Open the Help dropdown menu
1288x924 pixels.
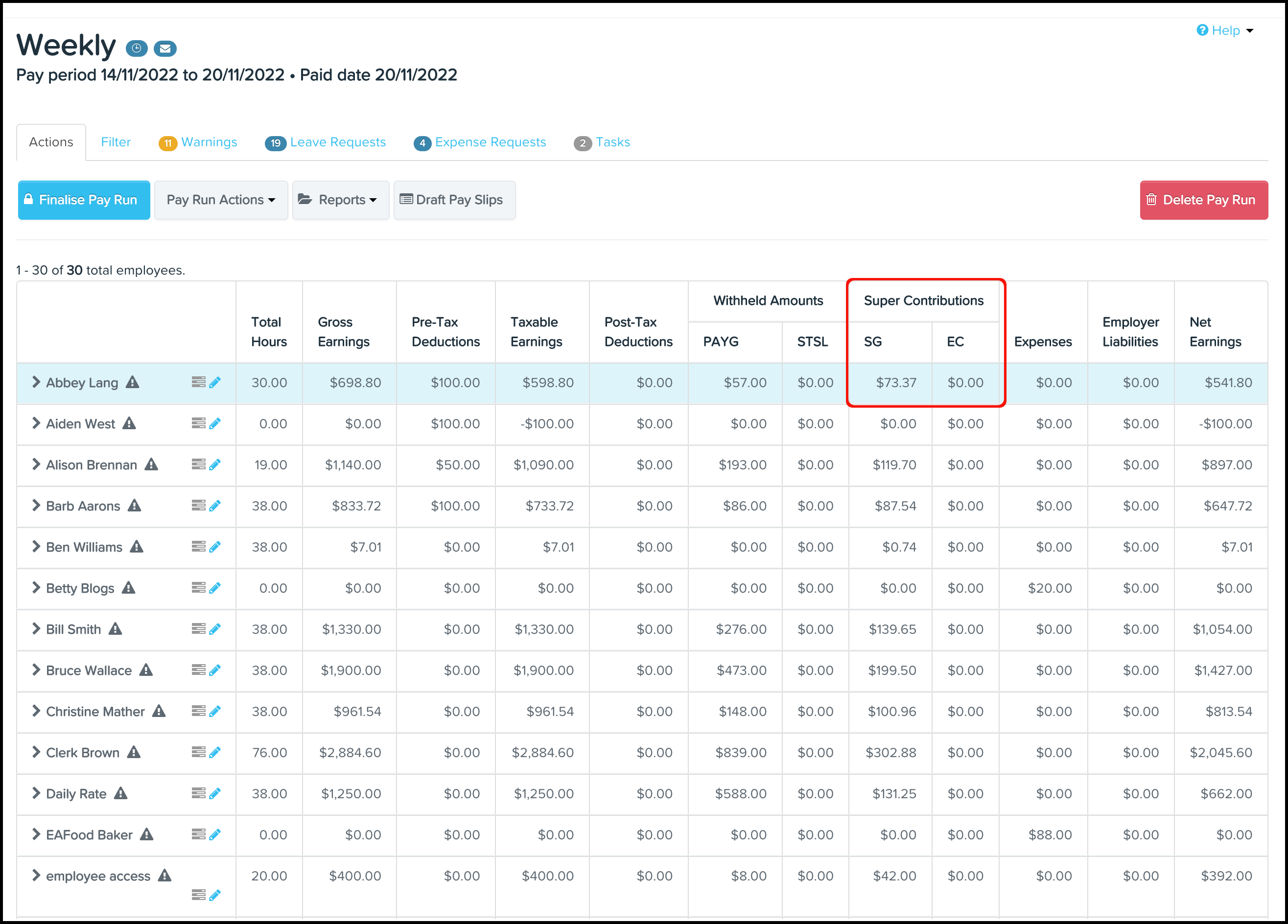tap(1224, 31)
